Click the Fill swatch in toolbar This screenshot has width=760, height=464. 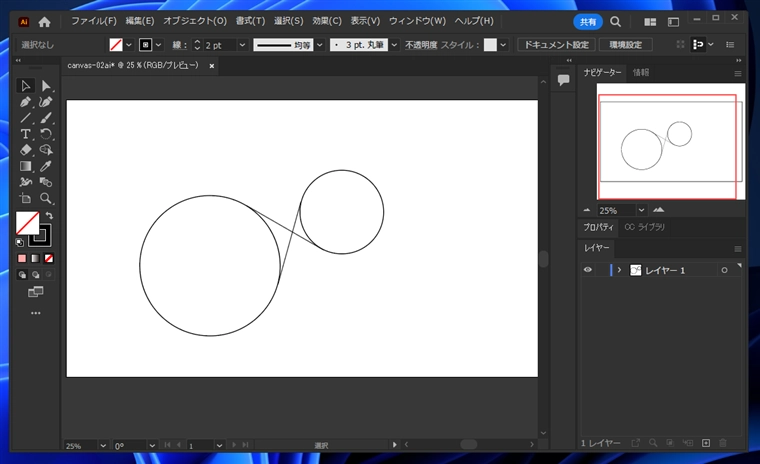coord(27,223)
